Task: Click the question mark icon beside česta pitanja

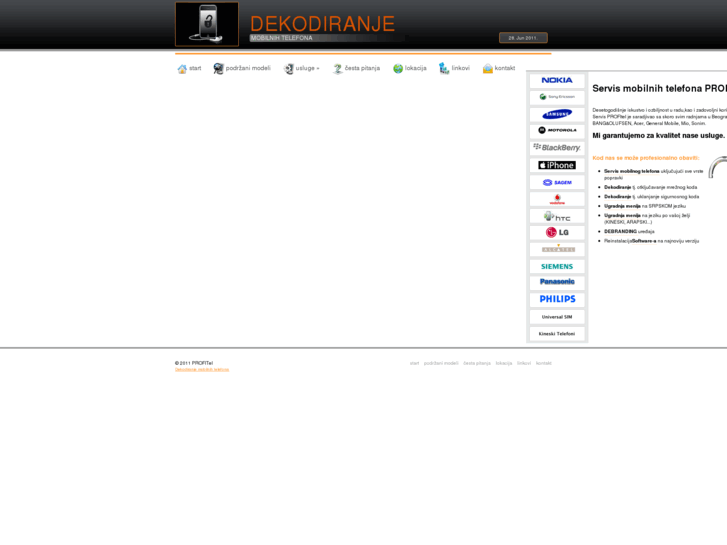Action: click(x=338, y=69)
